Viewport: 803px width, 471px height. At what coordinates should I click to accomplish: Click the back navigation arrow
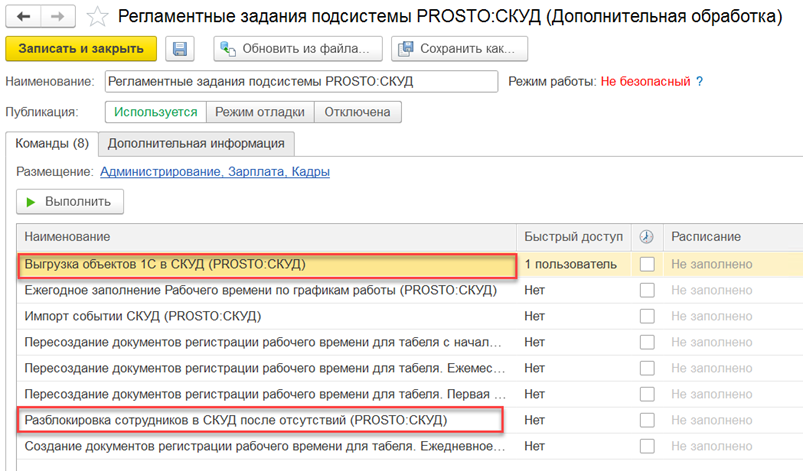tap(23, 17)
